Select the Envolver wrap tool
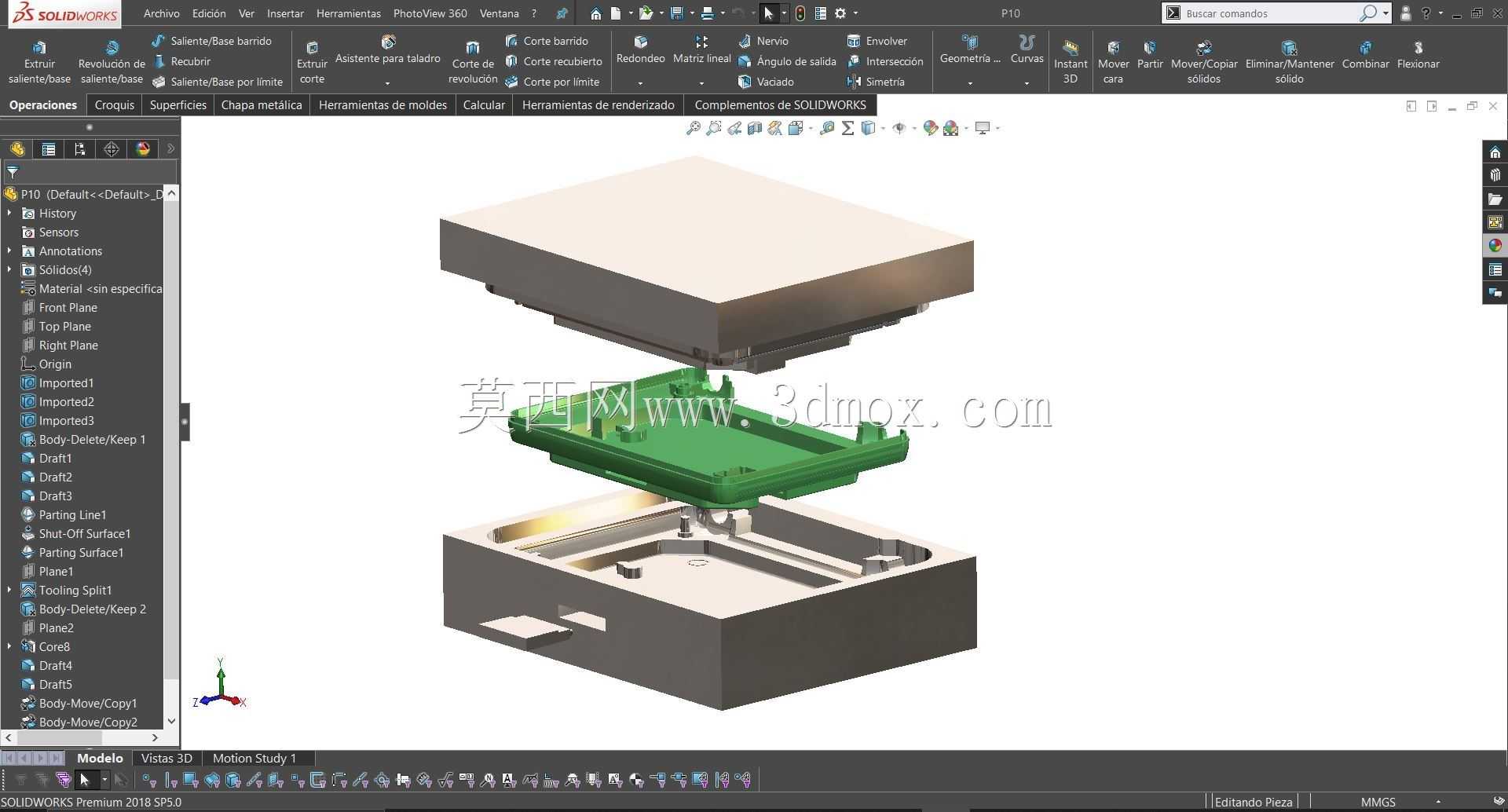This screenshot has width=1508, height=812. pos(877,41)
